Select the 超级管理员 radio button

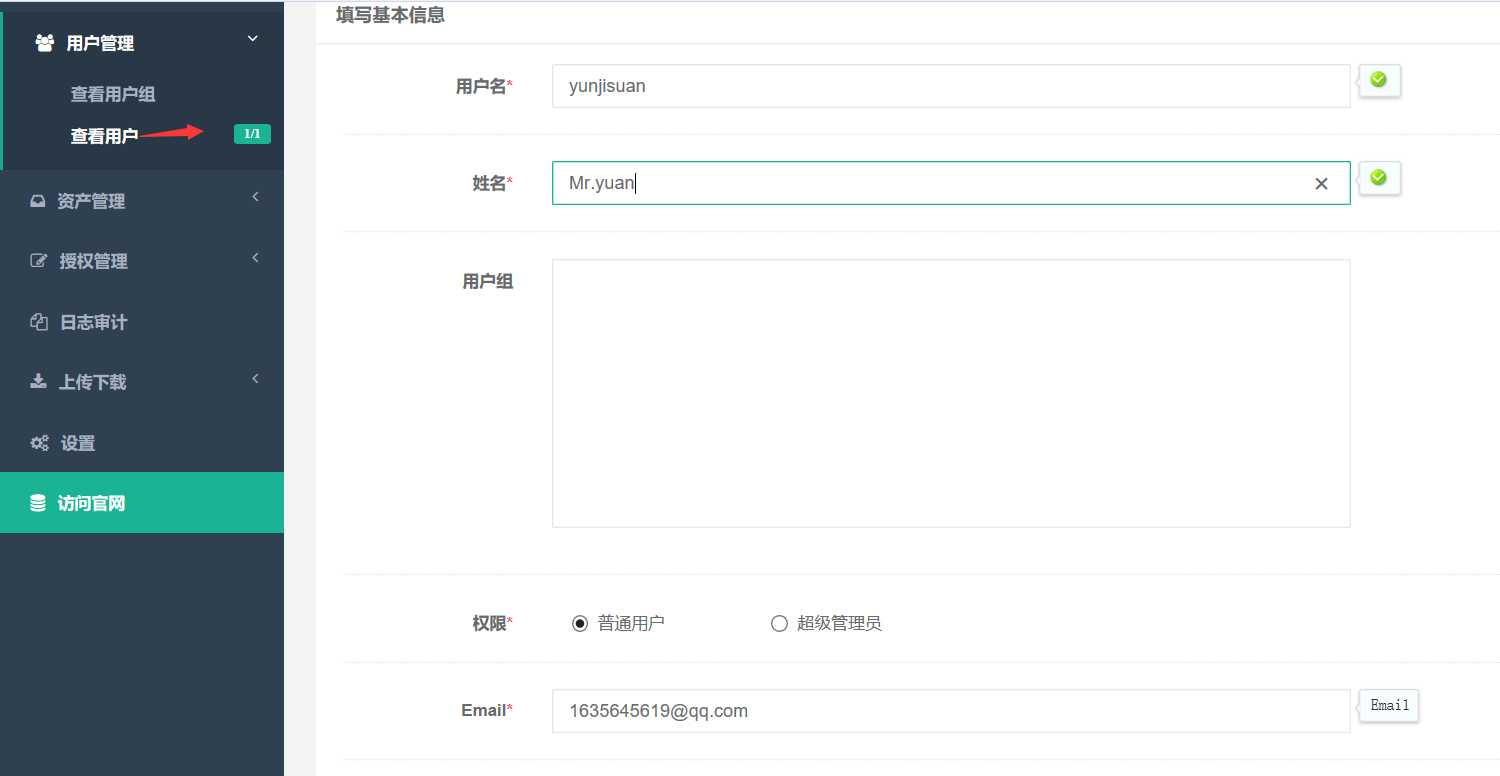click(x=779, y=623)
